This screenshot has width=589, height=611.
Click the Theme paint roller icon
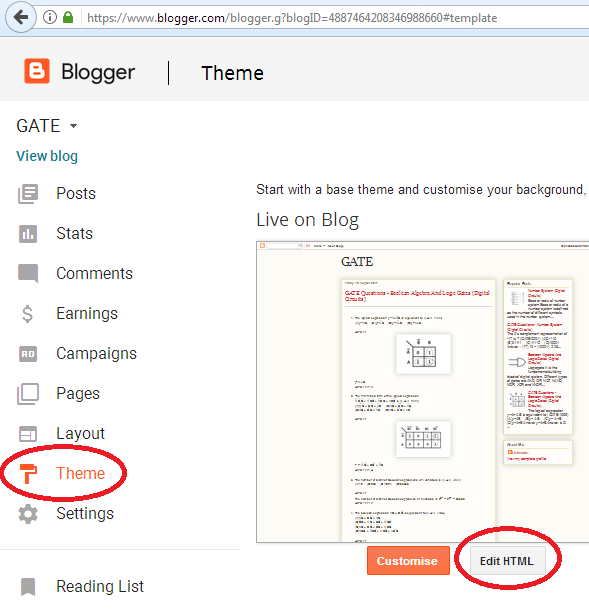[x=28, y=474]
